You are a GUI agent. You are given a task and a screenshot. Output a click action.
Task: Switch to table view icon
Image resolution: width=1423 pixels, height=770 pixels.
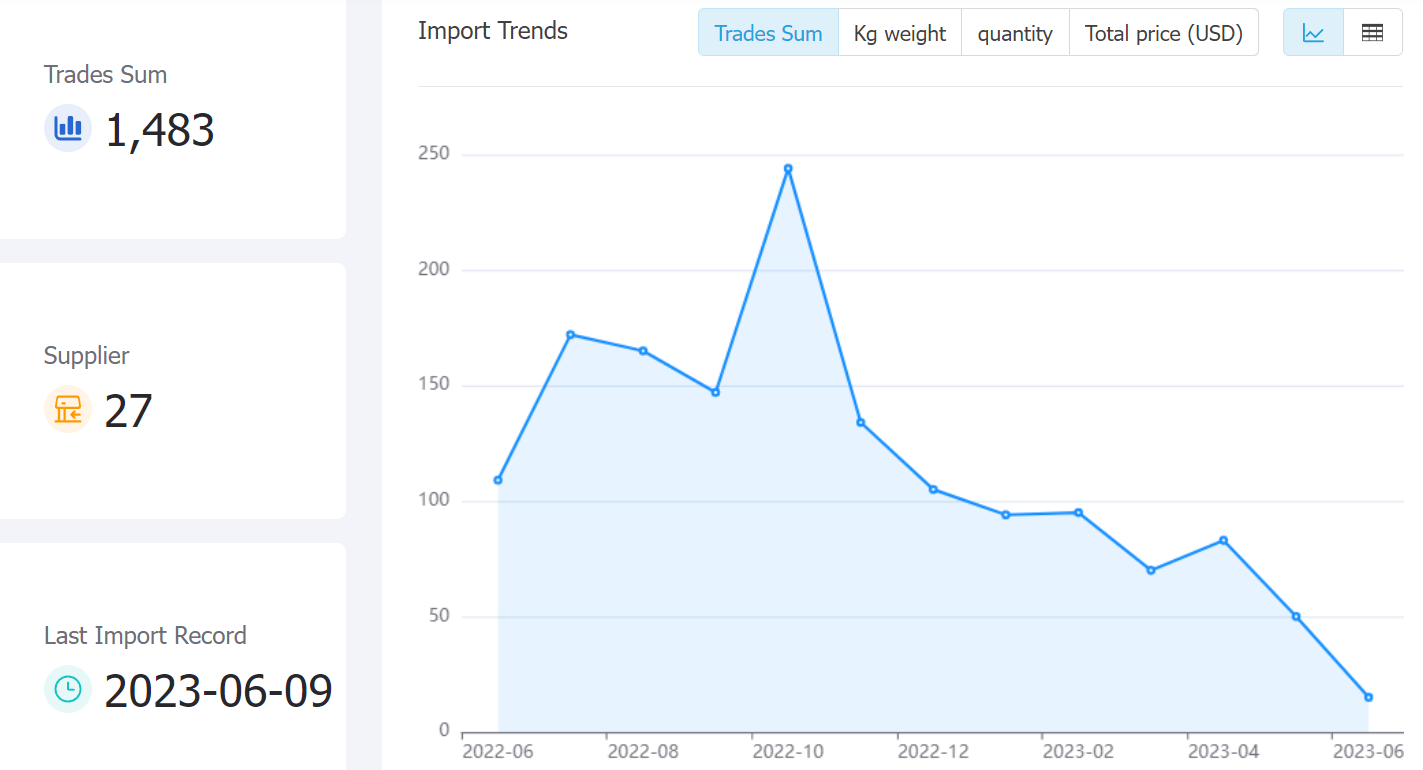click(1372, 33)
